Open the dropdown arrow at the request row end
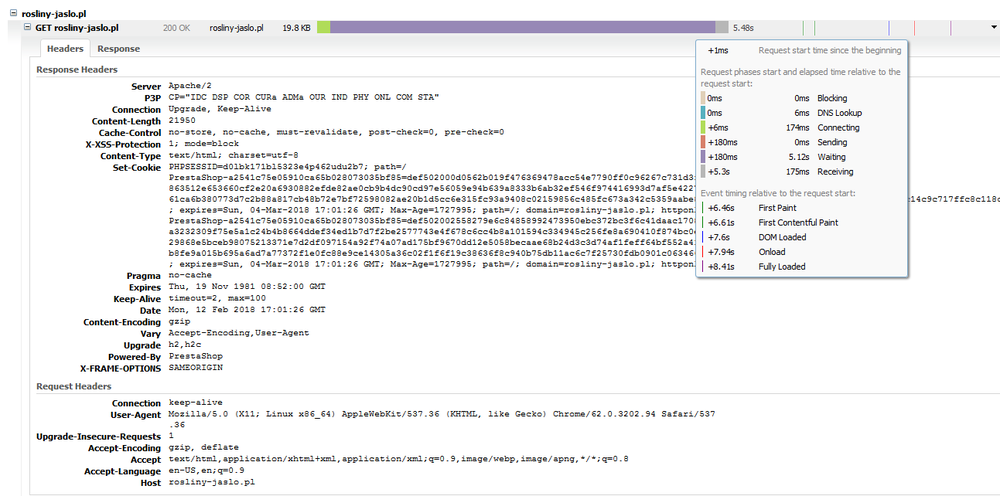The image size is (1000, 496). (994, 27)
